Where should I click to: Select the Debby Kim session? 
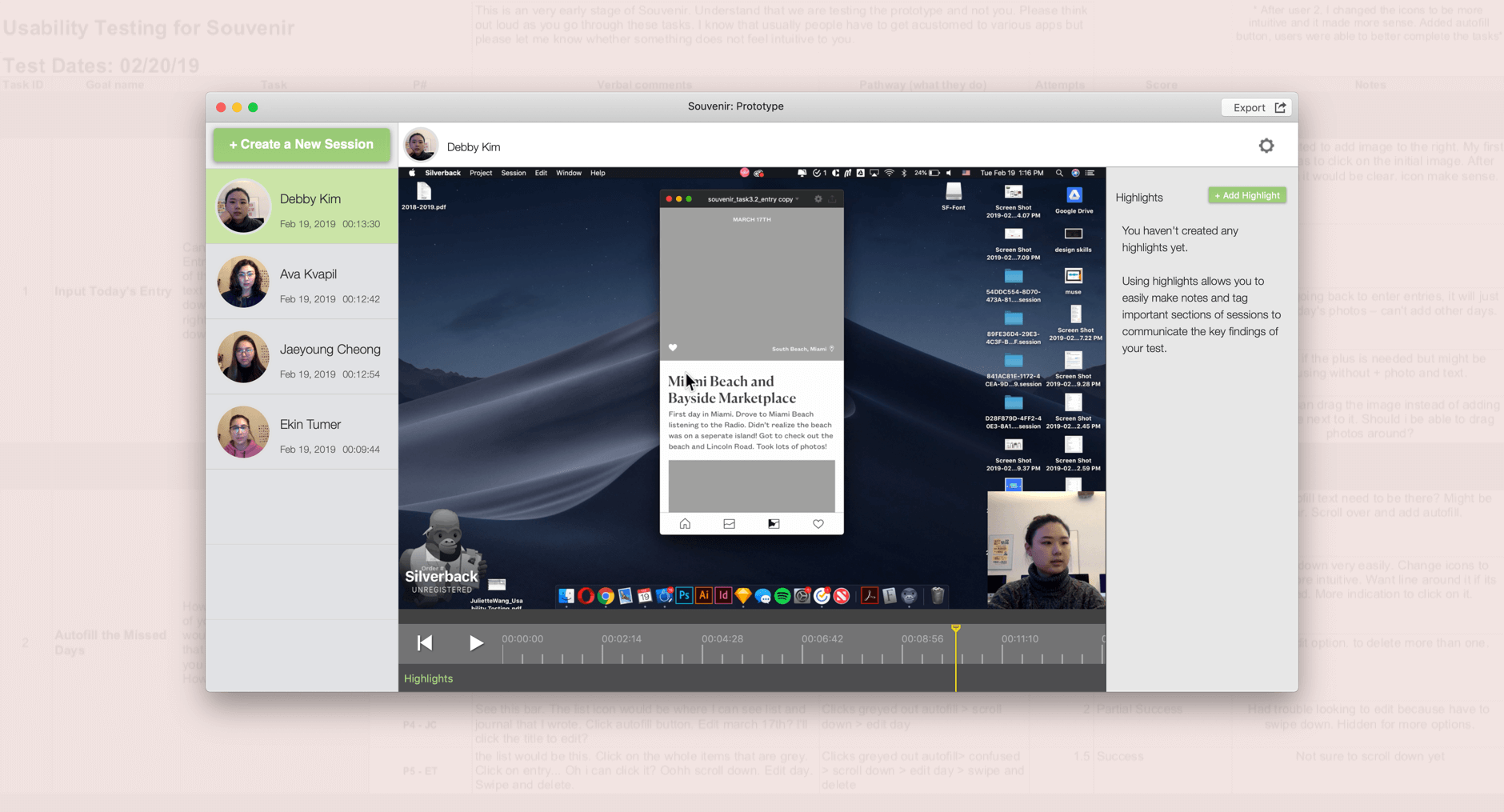tap(302, 206)
